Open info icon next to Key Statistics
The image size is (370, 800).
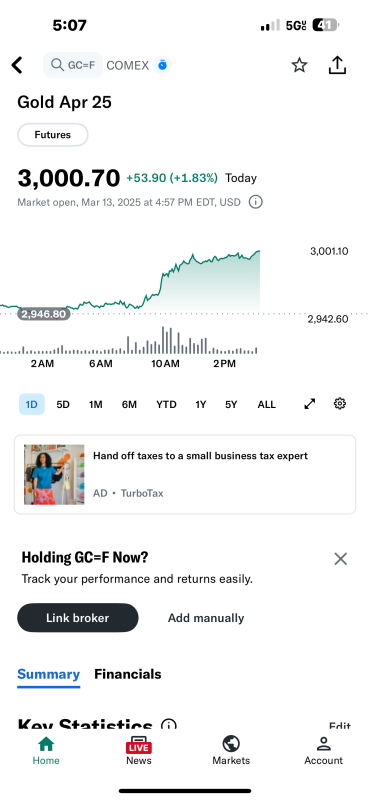[168, 725]
